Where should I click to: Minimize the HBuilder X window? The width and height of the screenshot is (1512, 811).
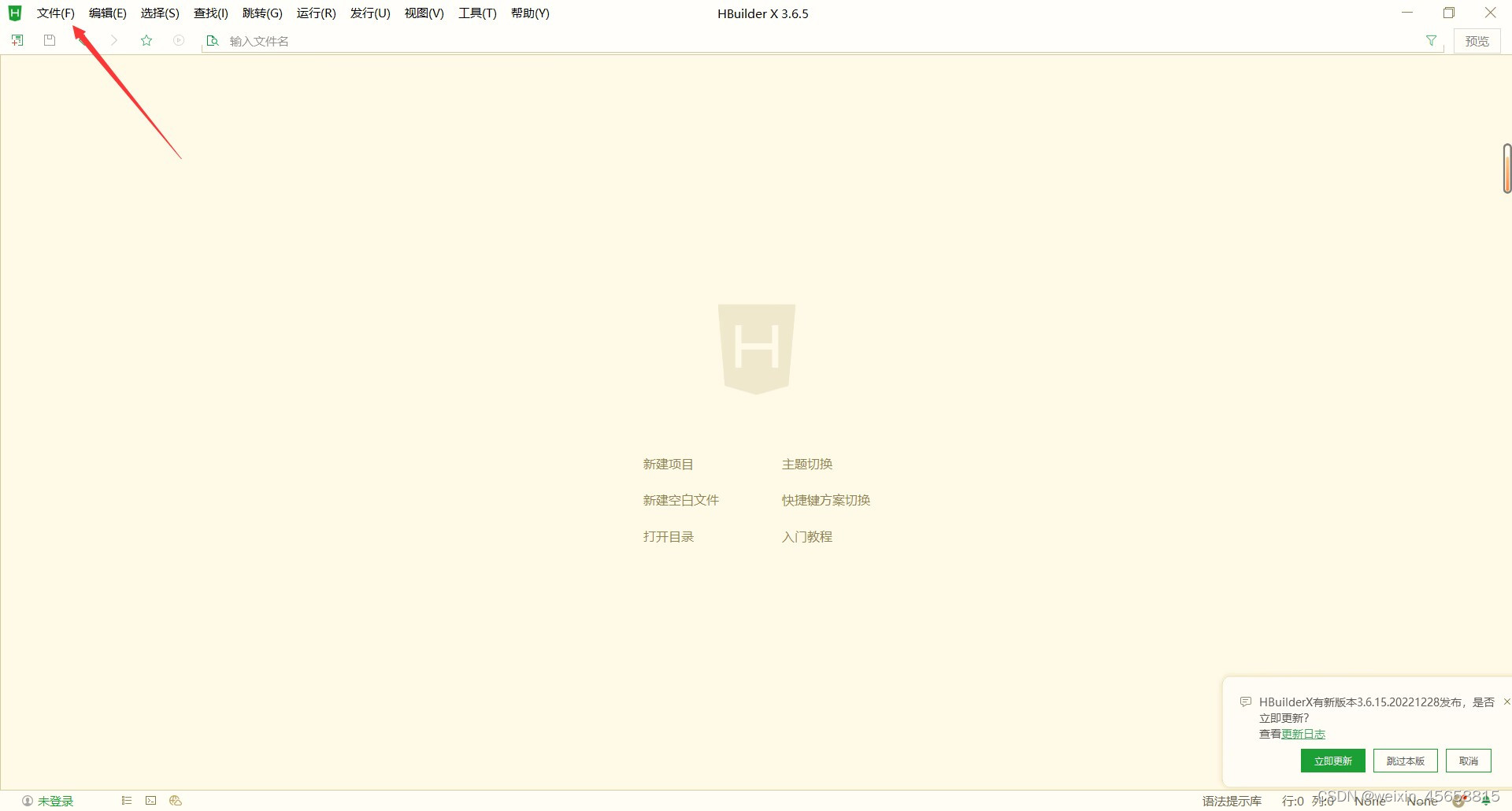click(x=1407, y=13)
